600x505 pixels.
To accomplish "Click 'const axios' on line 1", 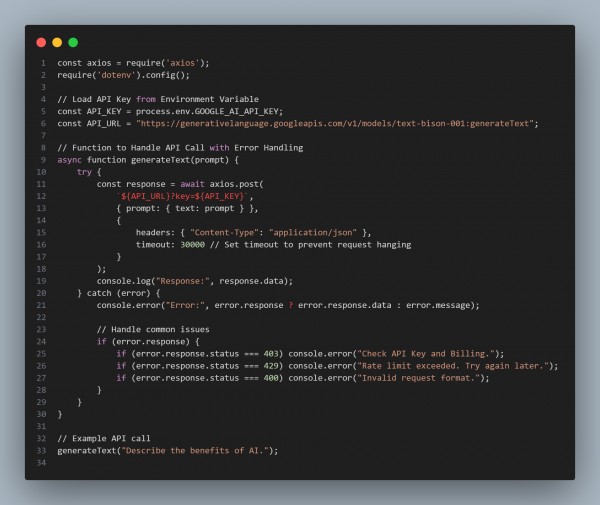I will click(x=85, y=63).
